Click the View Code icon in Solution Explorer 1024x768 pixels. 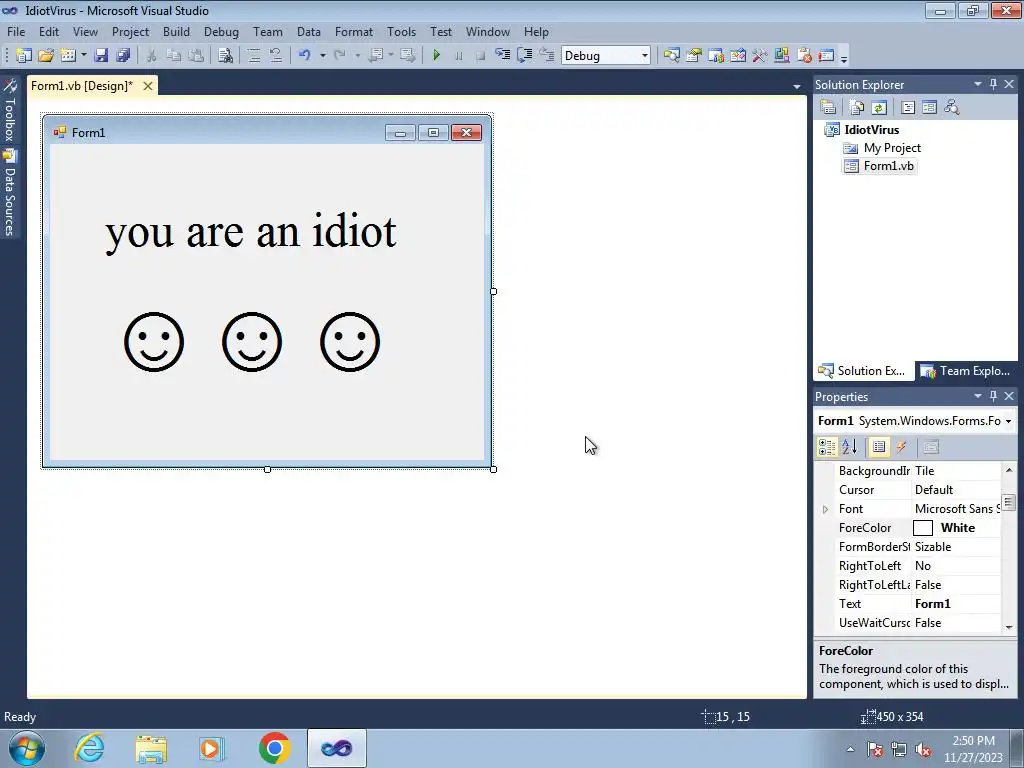(x=908, y=107)
